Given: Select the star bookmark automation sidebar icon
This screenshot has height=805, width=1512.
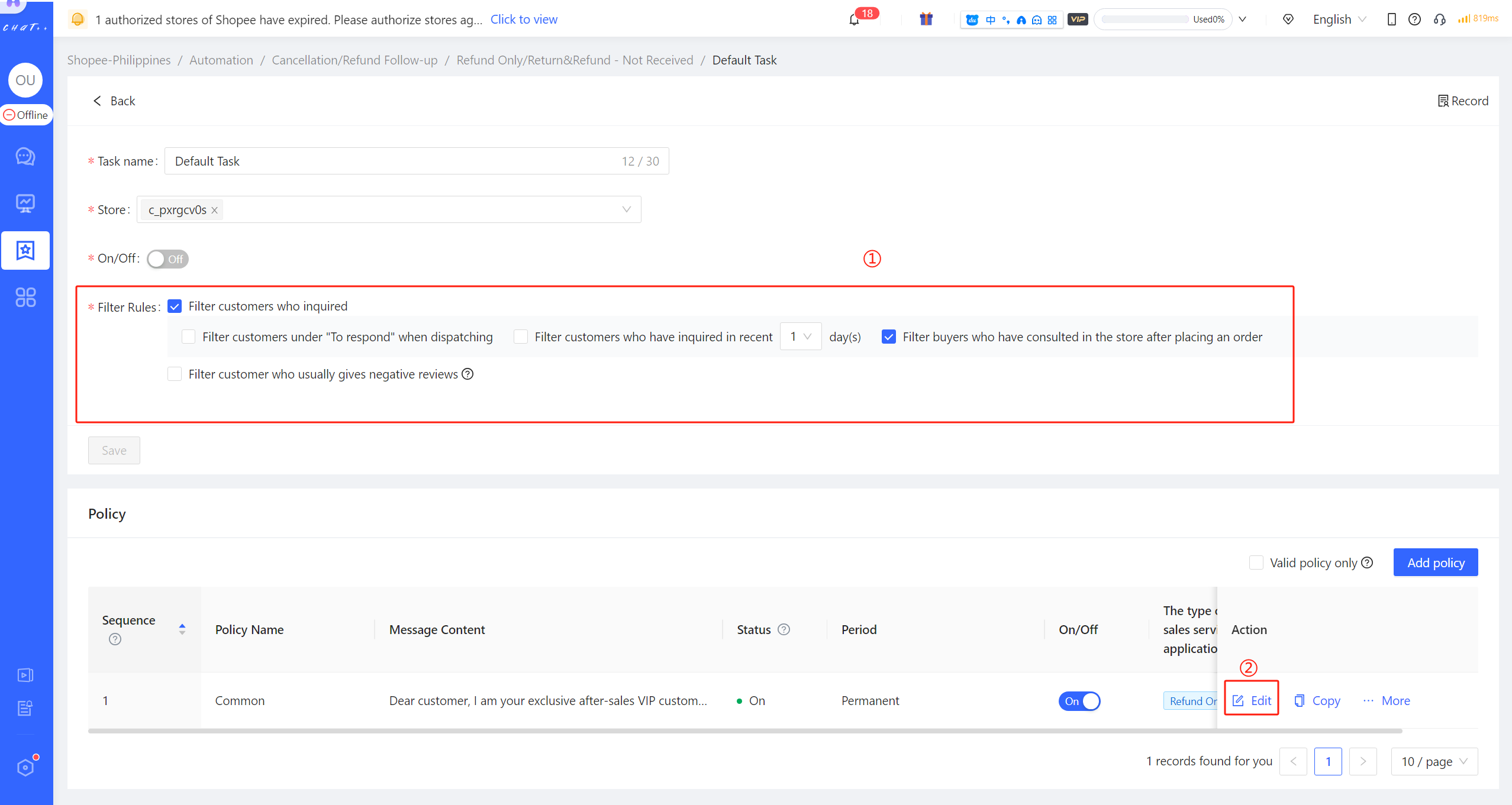Looking at the screenshot, I should tap(25, 250).
